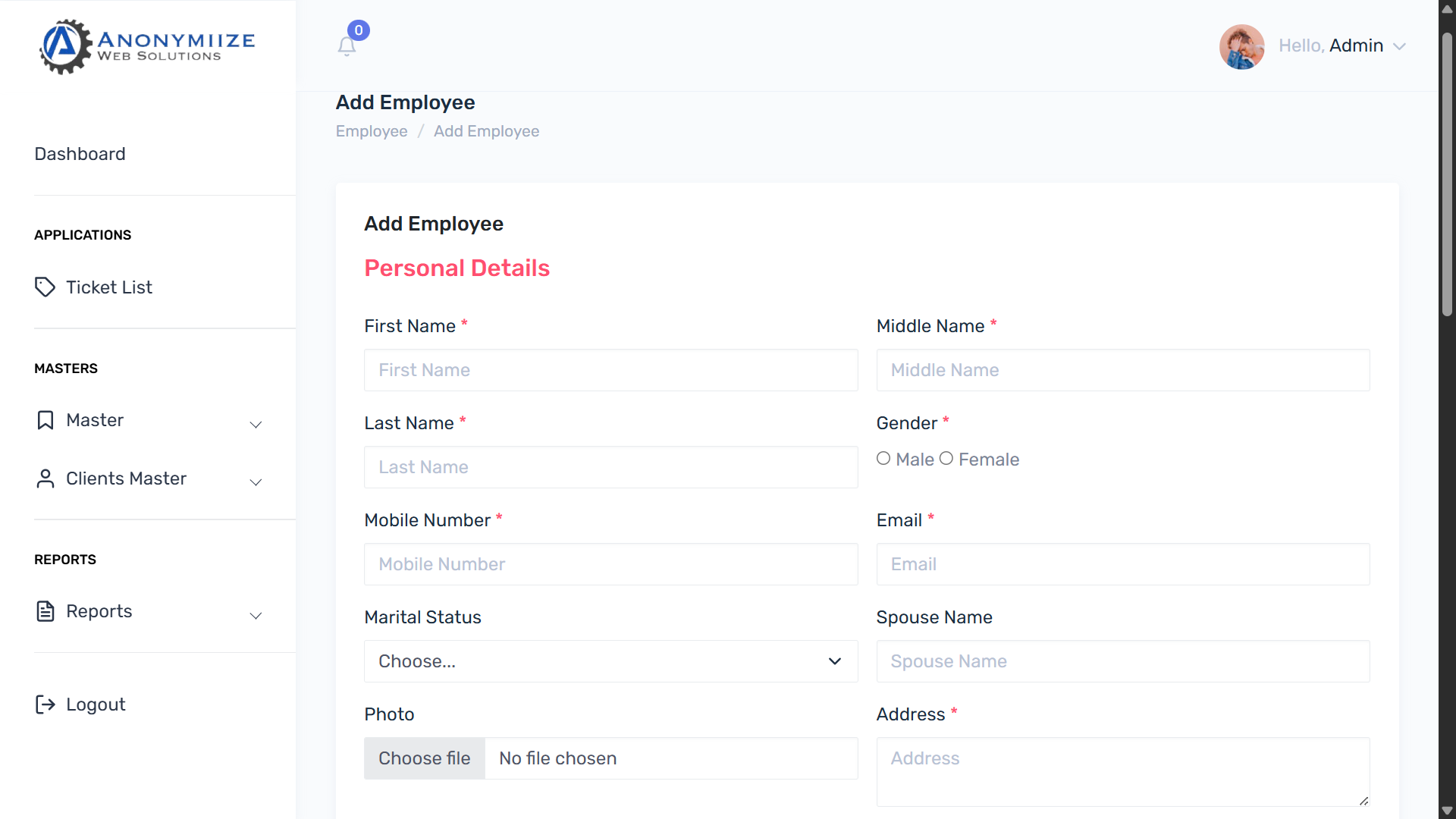The height and width of the screenshot is (819, 1456).
Task: Open the Clients Master menu item
Action: (126, 479)
